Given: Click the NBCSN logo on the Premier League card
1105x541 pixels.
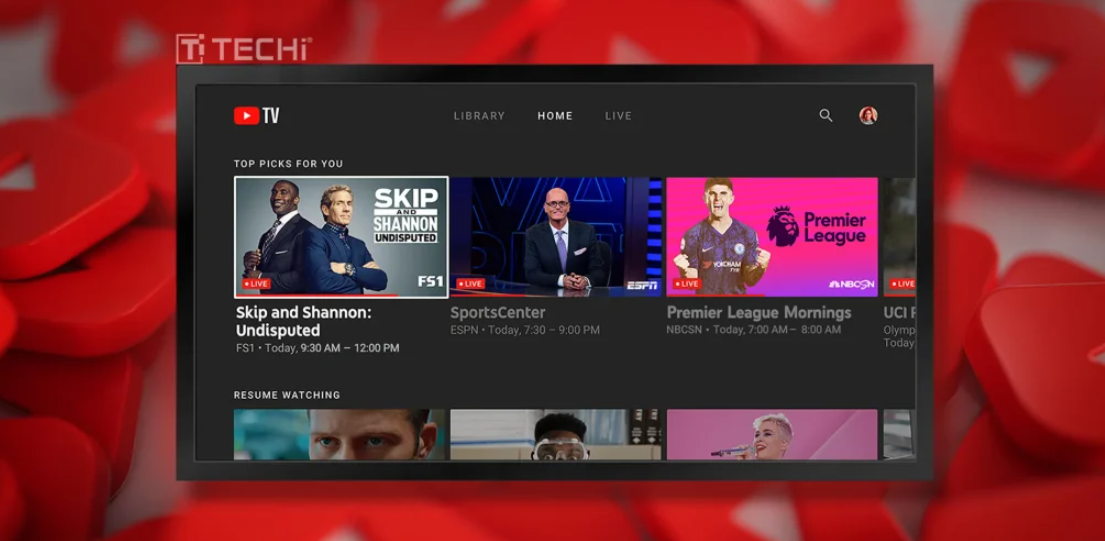Looking at the screenshot, I should (851, 284).
